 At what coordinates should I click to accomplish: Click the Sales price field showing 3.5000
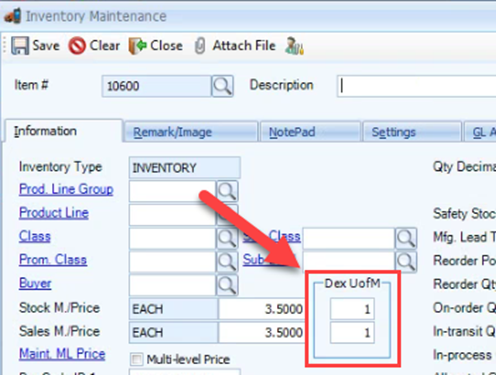pos(262,332)
